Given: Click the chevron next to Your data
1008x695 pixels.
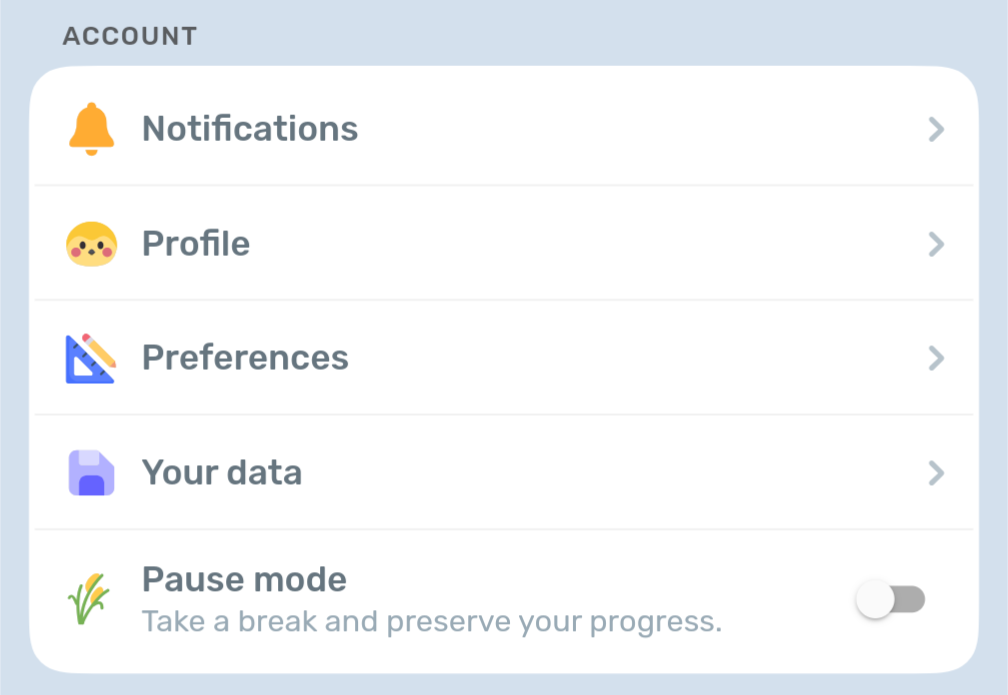Looking at the screenshot, I should coord(936,472).
